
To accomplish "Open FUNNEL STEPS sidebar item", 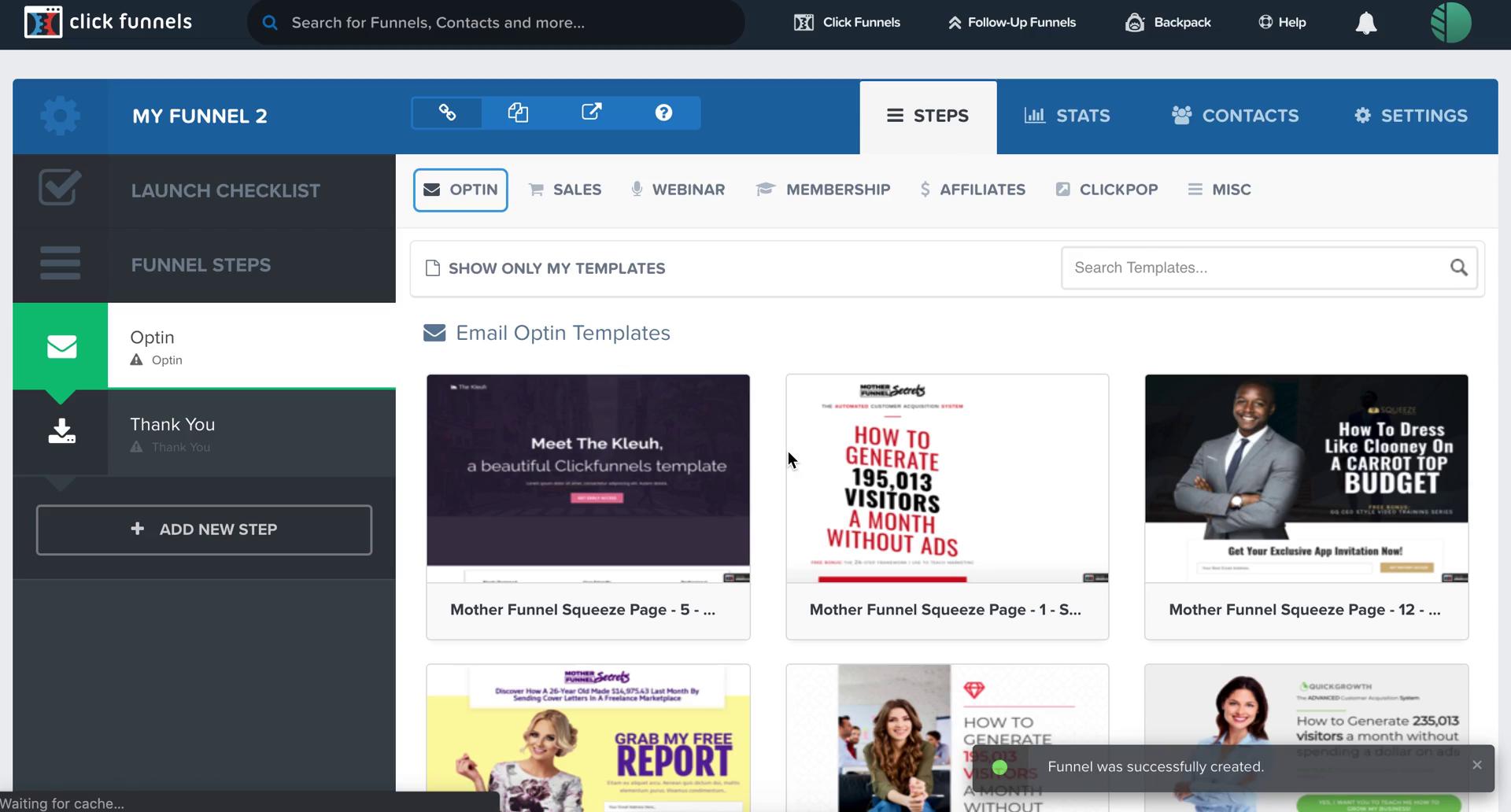I will [x=204, y=265].
